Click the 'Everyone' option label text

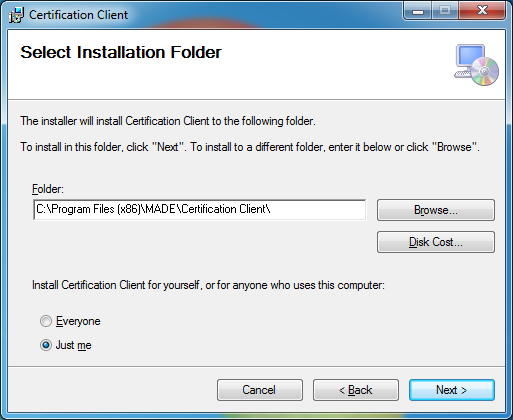(78, 321)
